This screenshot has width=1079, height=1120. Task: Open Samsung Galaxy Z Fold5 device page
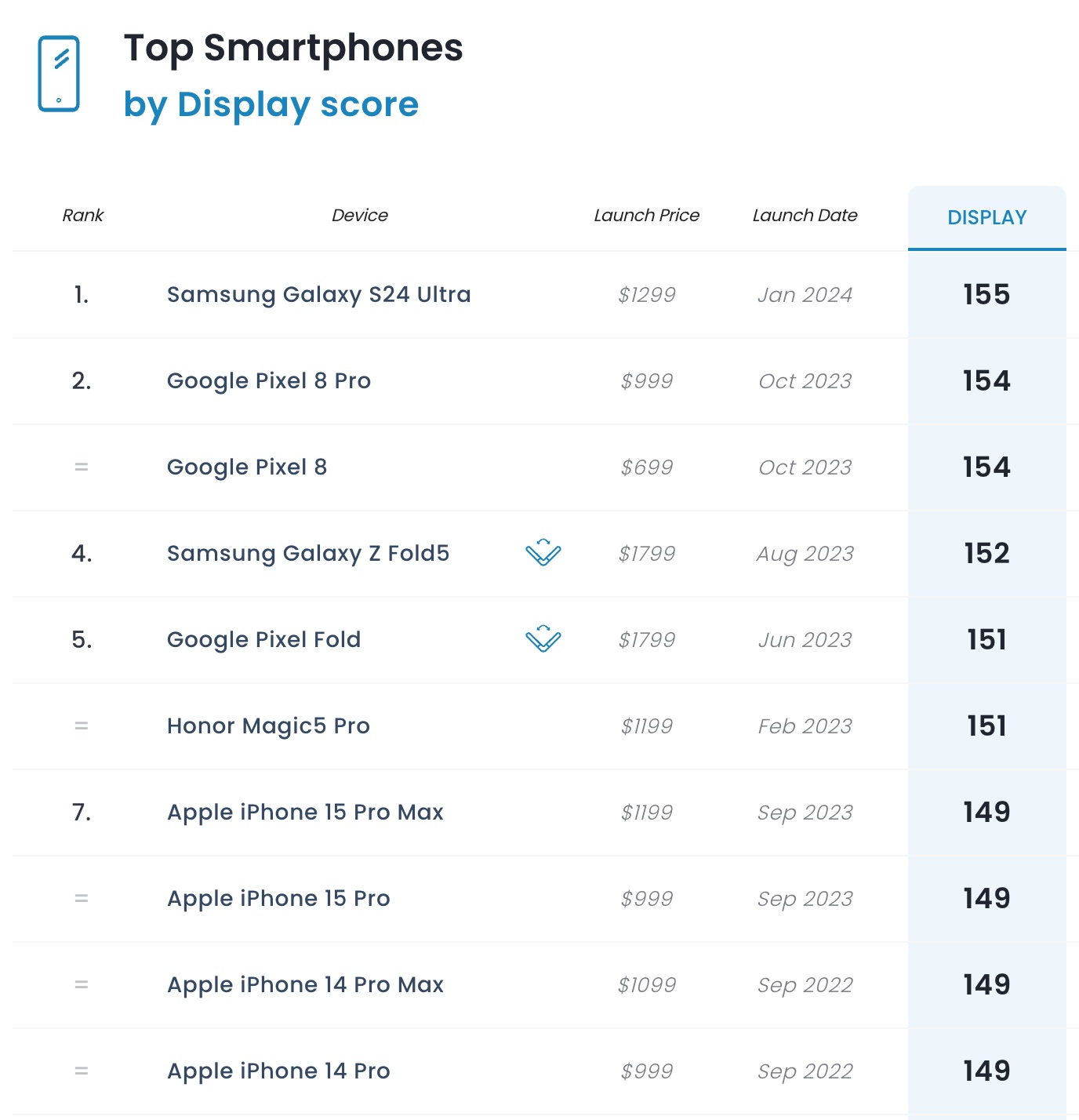click(x=307, y=554)
